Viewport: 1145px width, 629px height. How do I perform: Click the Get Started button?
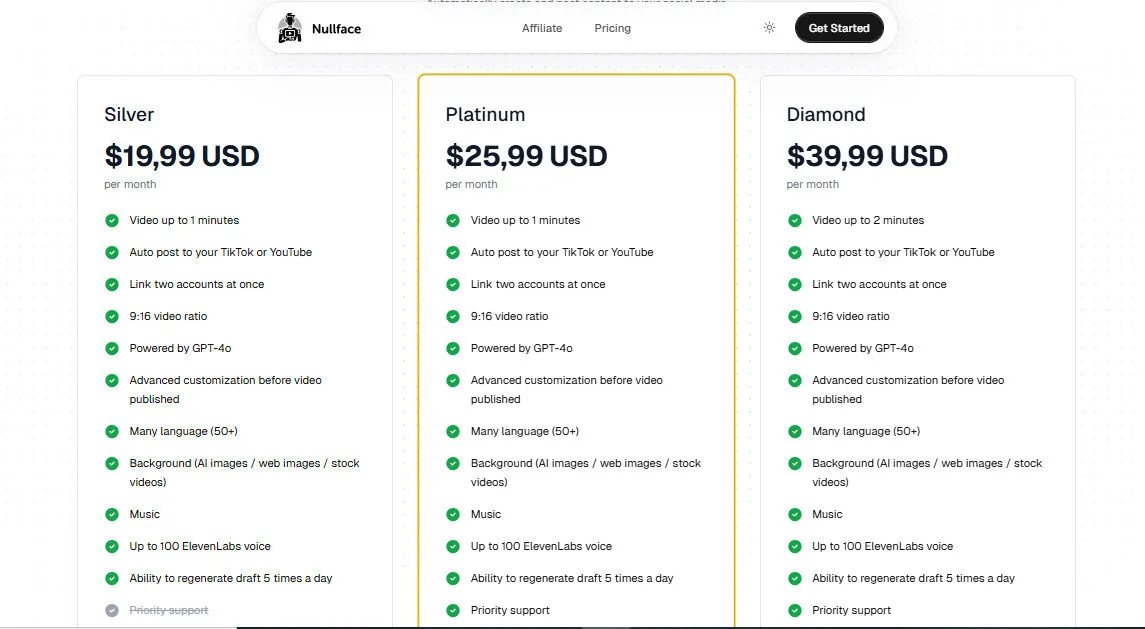(839, 28)
